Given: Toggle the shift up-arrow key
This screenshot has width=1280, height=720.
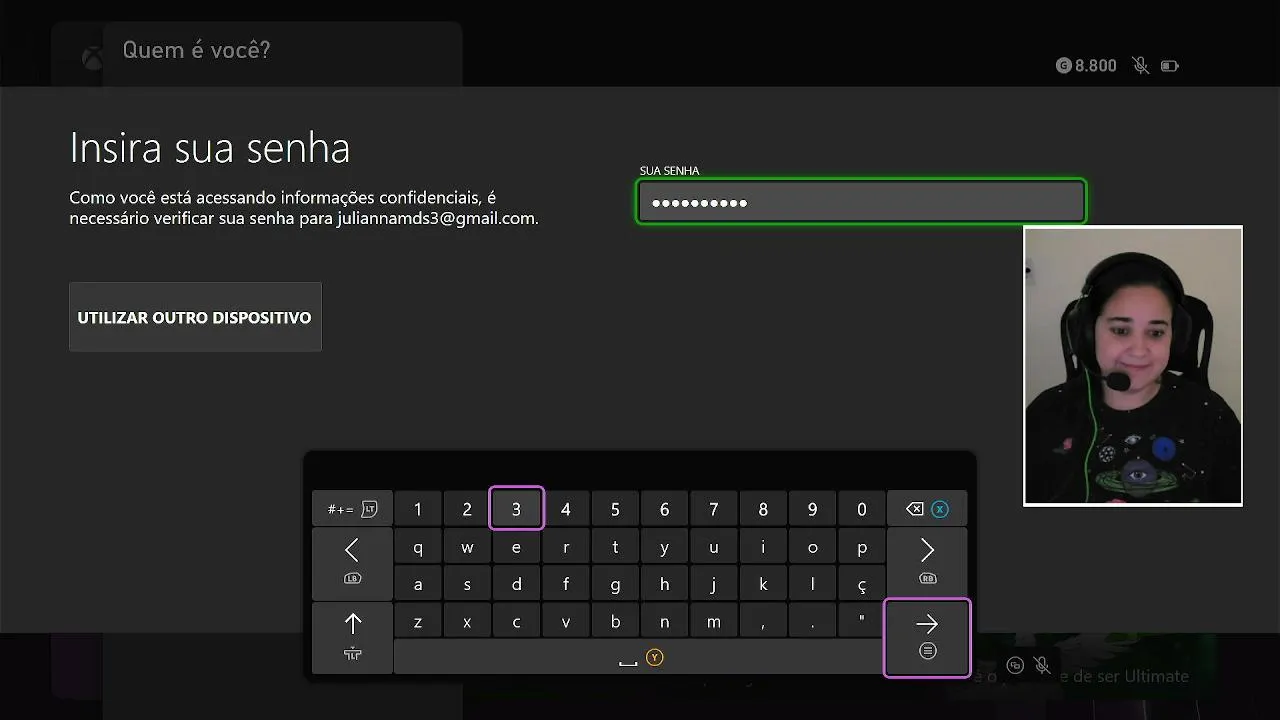Looking at the screenshot, I should [352, 636].
